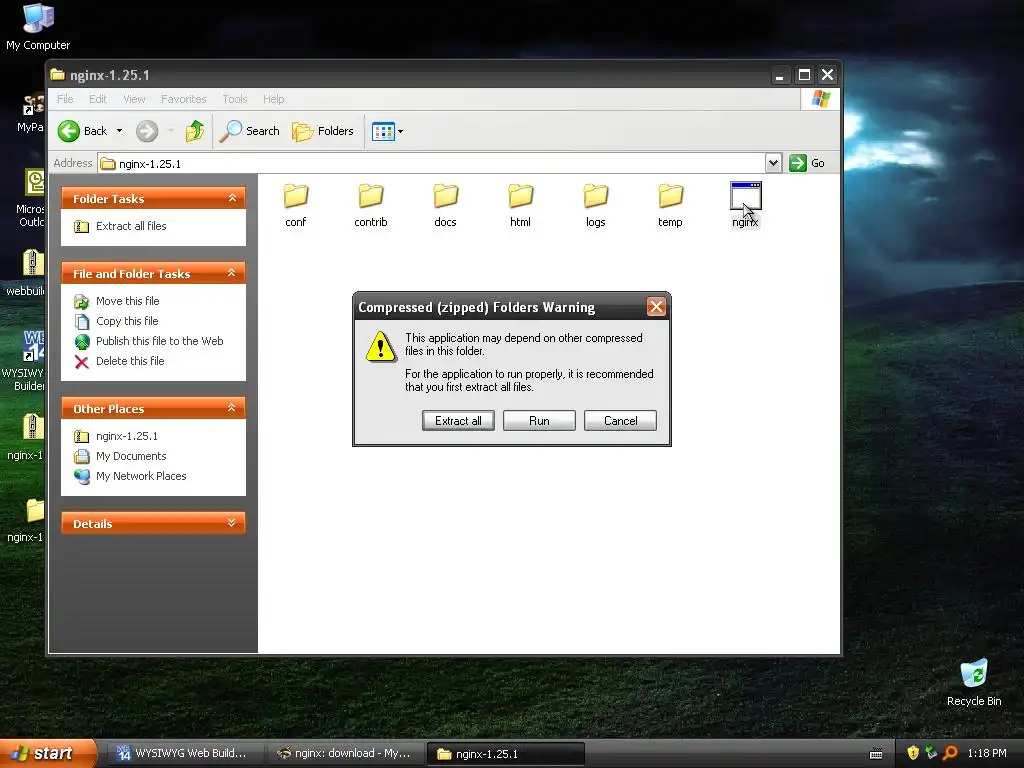Open the Favorites menu
Screen dimensions: 1024x768
[184, 99]
